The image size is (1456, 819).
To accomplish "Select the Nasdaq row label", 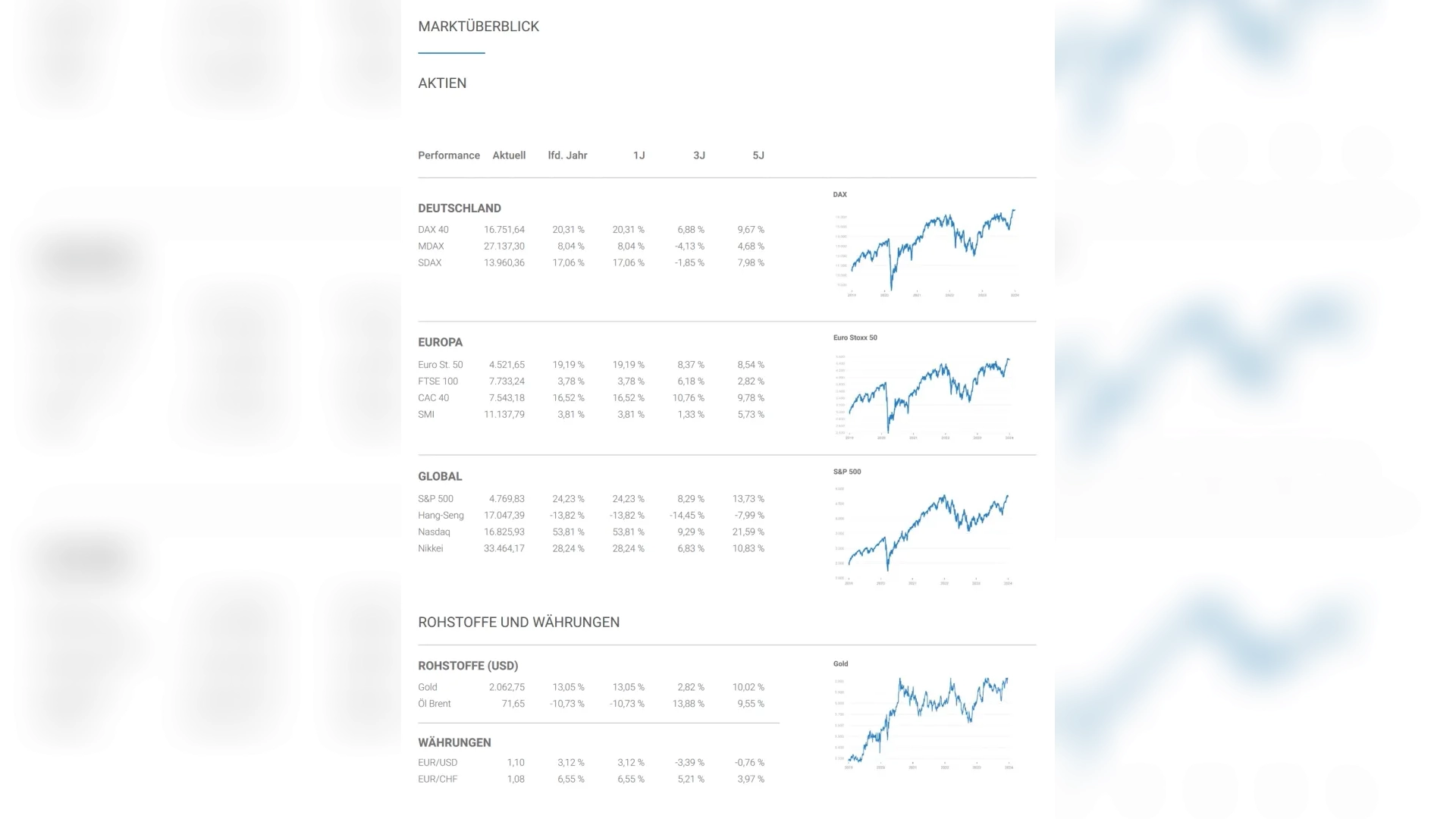I will click(x=434, y=532).
